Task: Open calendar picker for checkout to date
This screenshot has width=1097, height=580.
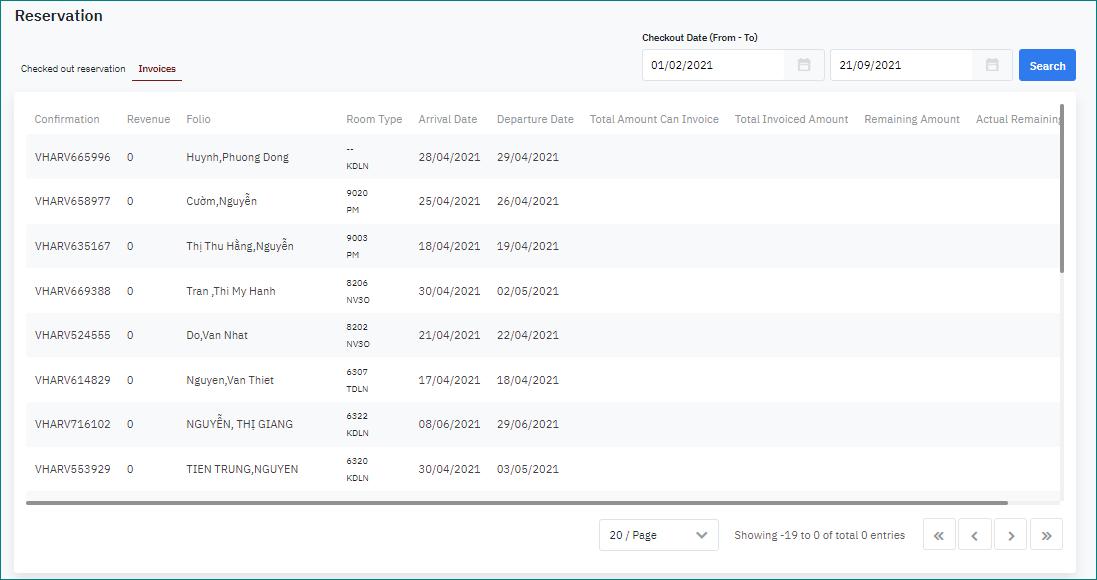Action: 992,65
